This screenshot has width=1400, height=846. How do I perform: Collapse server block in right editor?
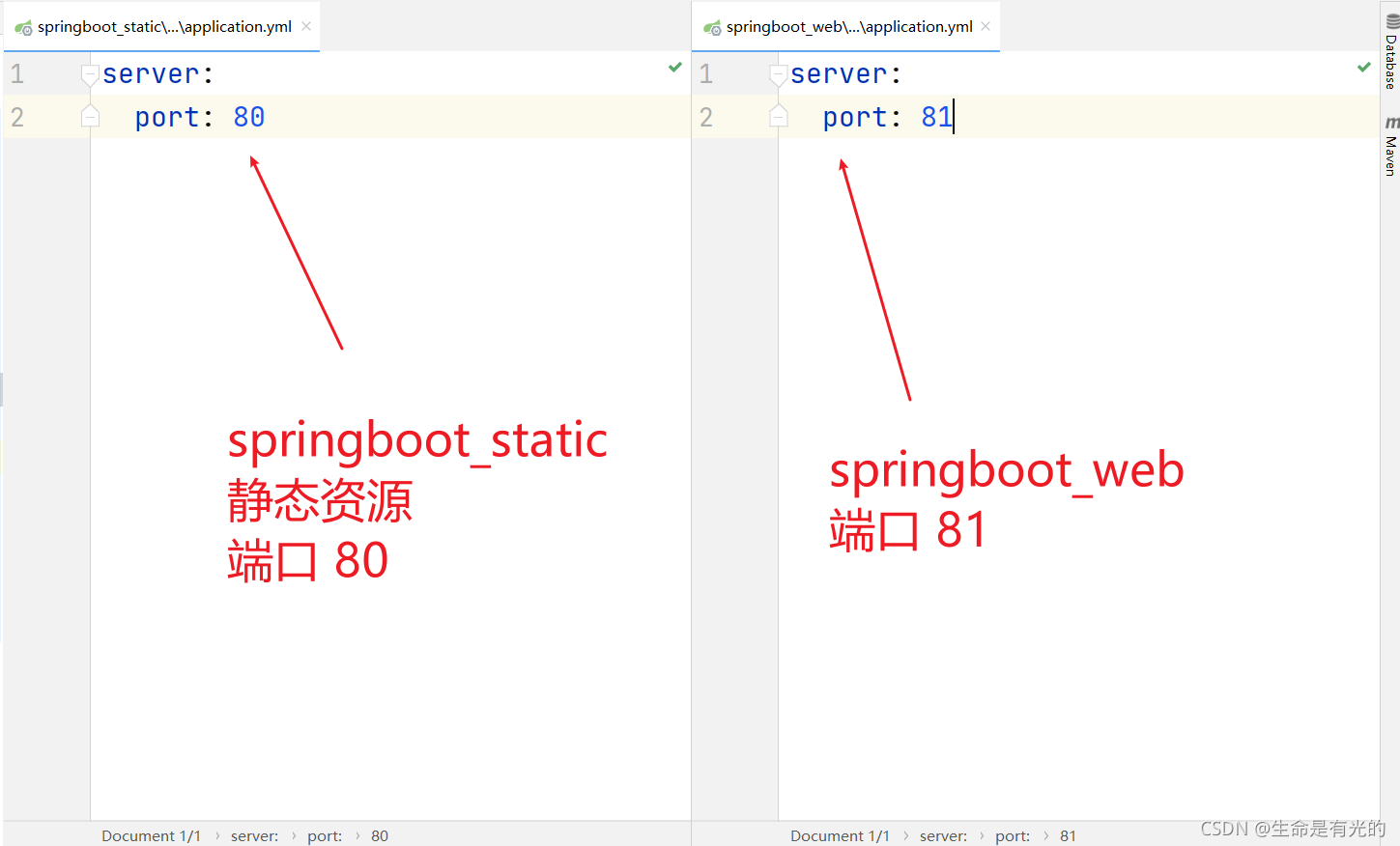tap(779, 74)
